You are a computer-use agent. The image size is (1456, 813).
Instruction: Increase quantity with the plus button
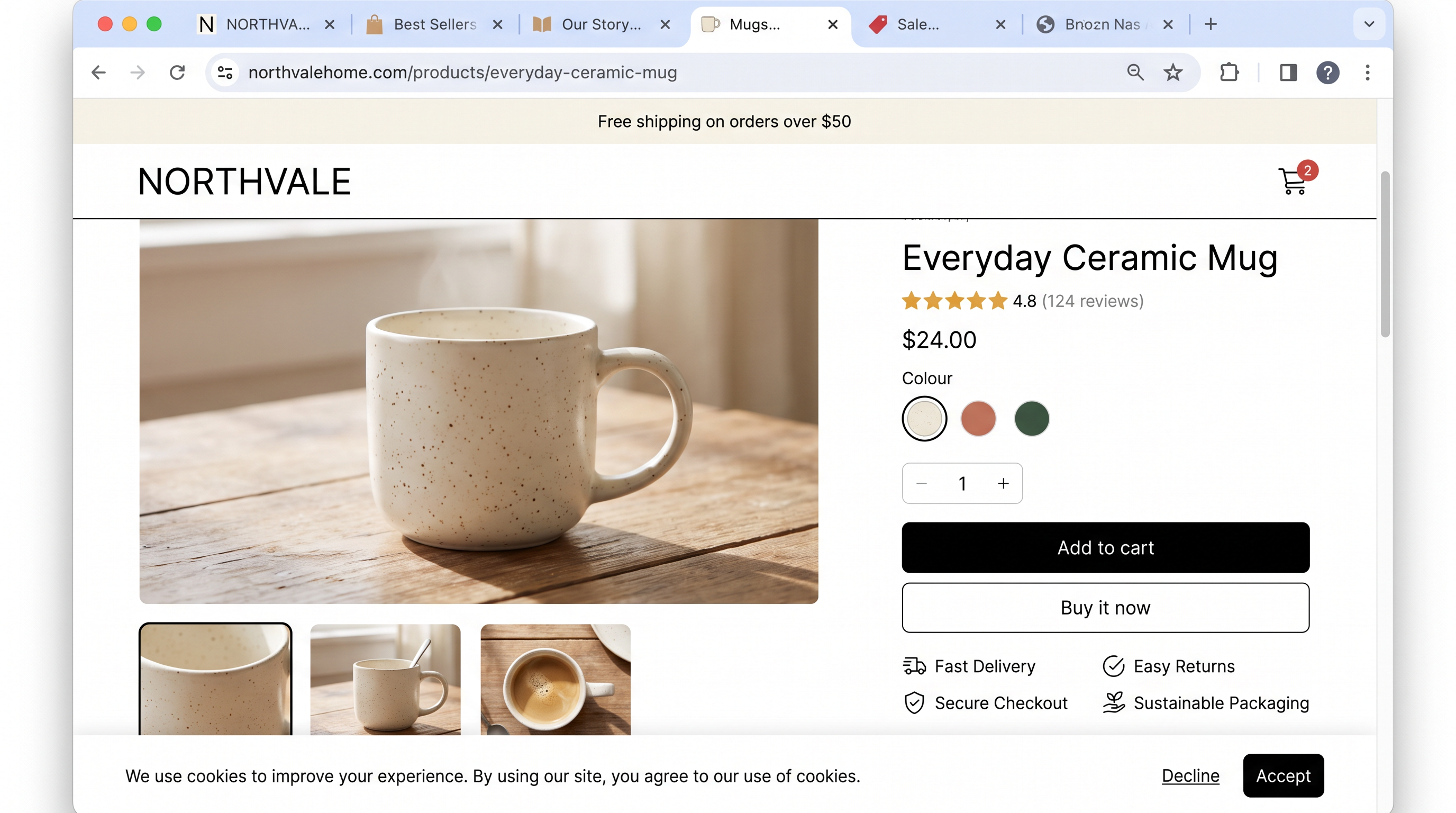click(1003, 483)
